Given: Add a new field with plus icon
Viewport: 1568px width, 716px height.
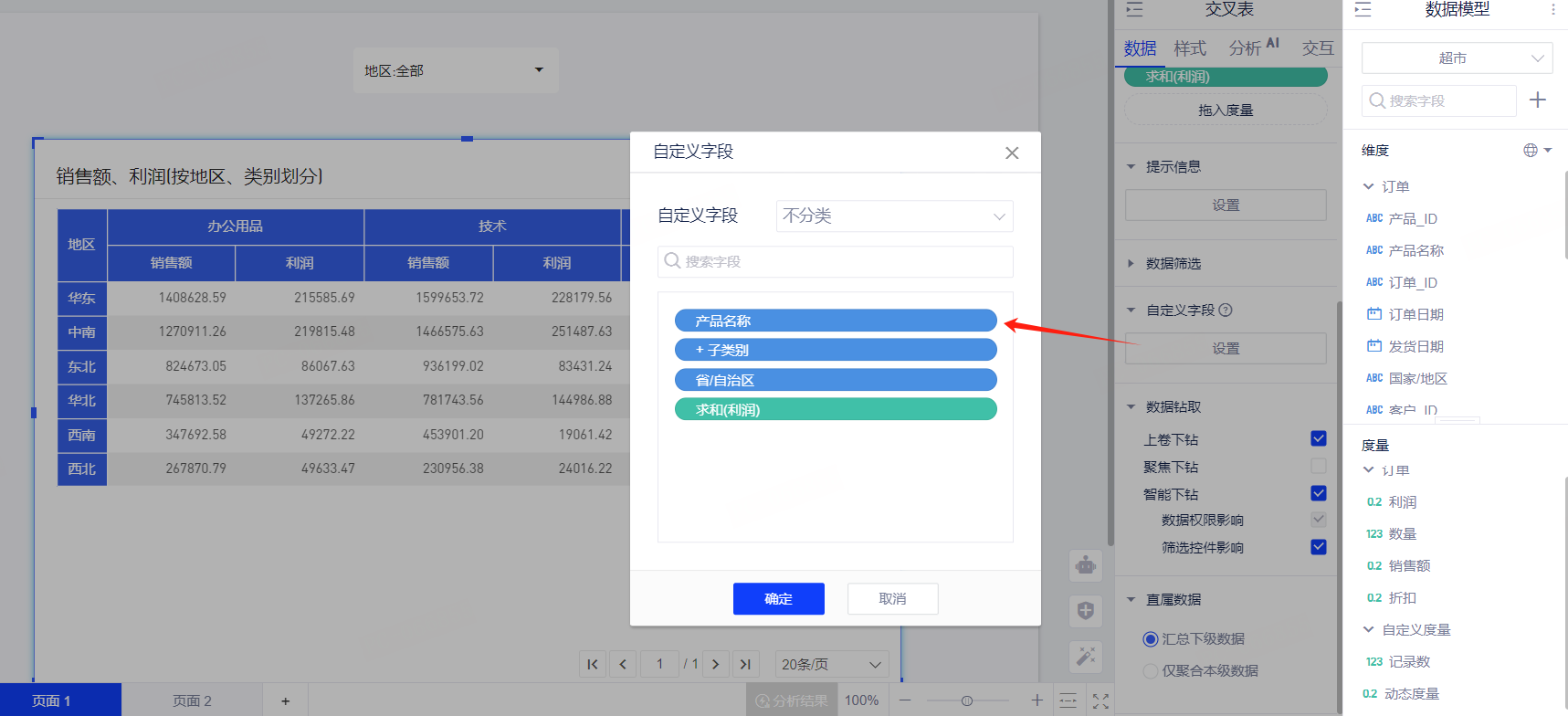Looking at the screenshot, I should (x=1538, y=100).
